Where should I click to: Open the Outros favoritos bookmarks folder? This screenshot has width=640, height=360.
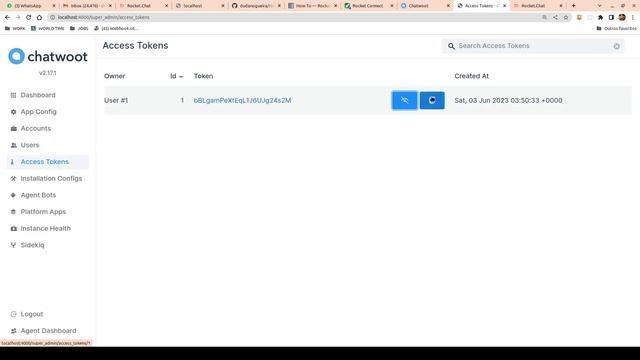click(616, 29)
